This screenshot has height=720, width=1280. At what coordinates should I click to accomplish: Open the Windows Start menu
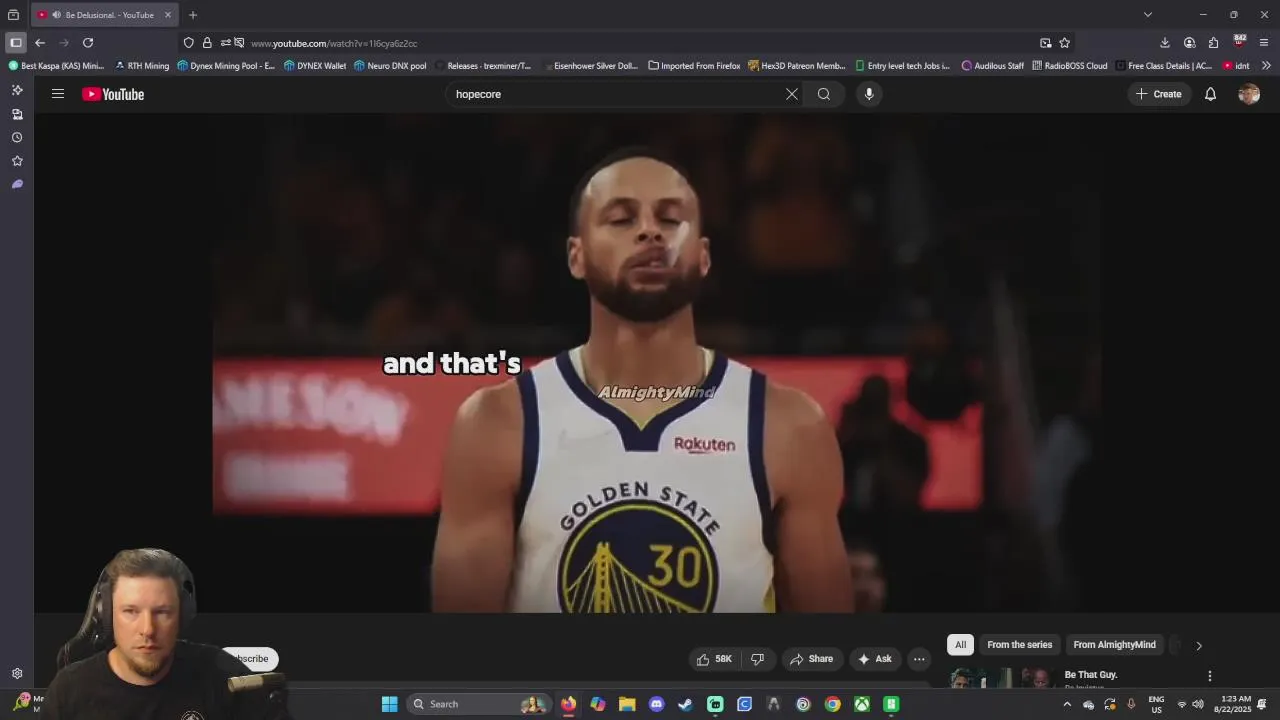click(x=389, y=704)
